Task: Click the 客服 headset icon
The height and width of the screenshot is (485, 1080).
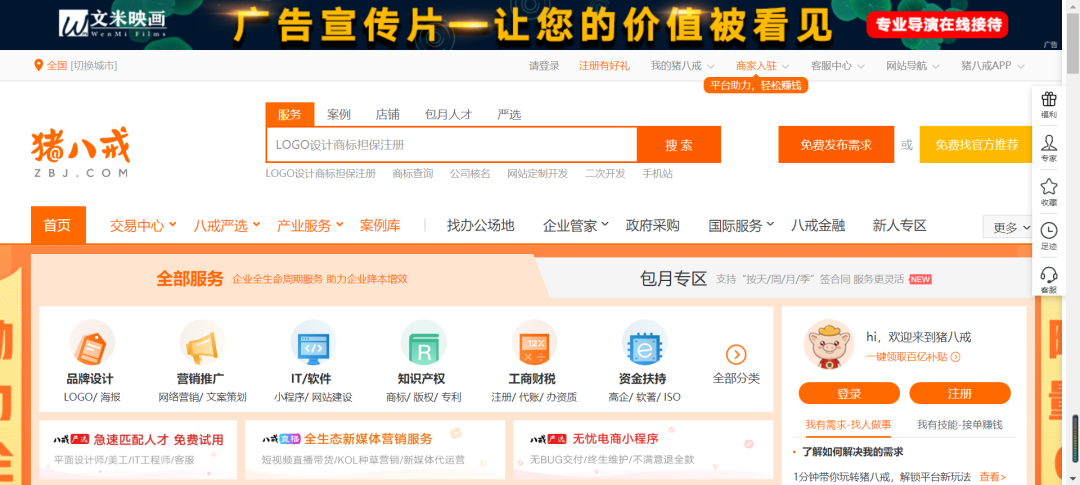Action: pos(1048,275)
